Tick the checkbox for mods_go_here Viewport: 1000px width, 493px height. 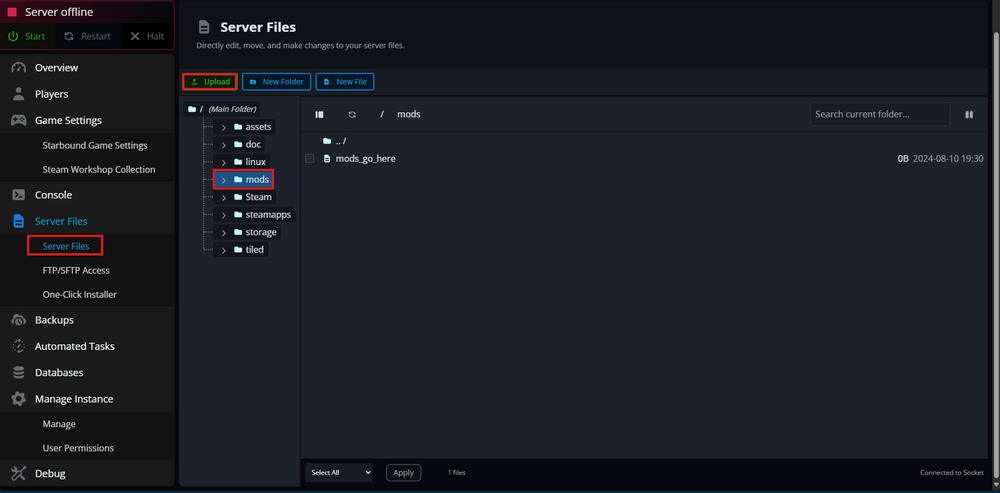310,159
